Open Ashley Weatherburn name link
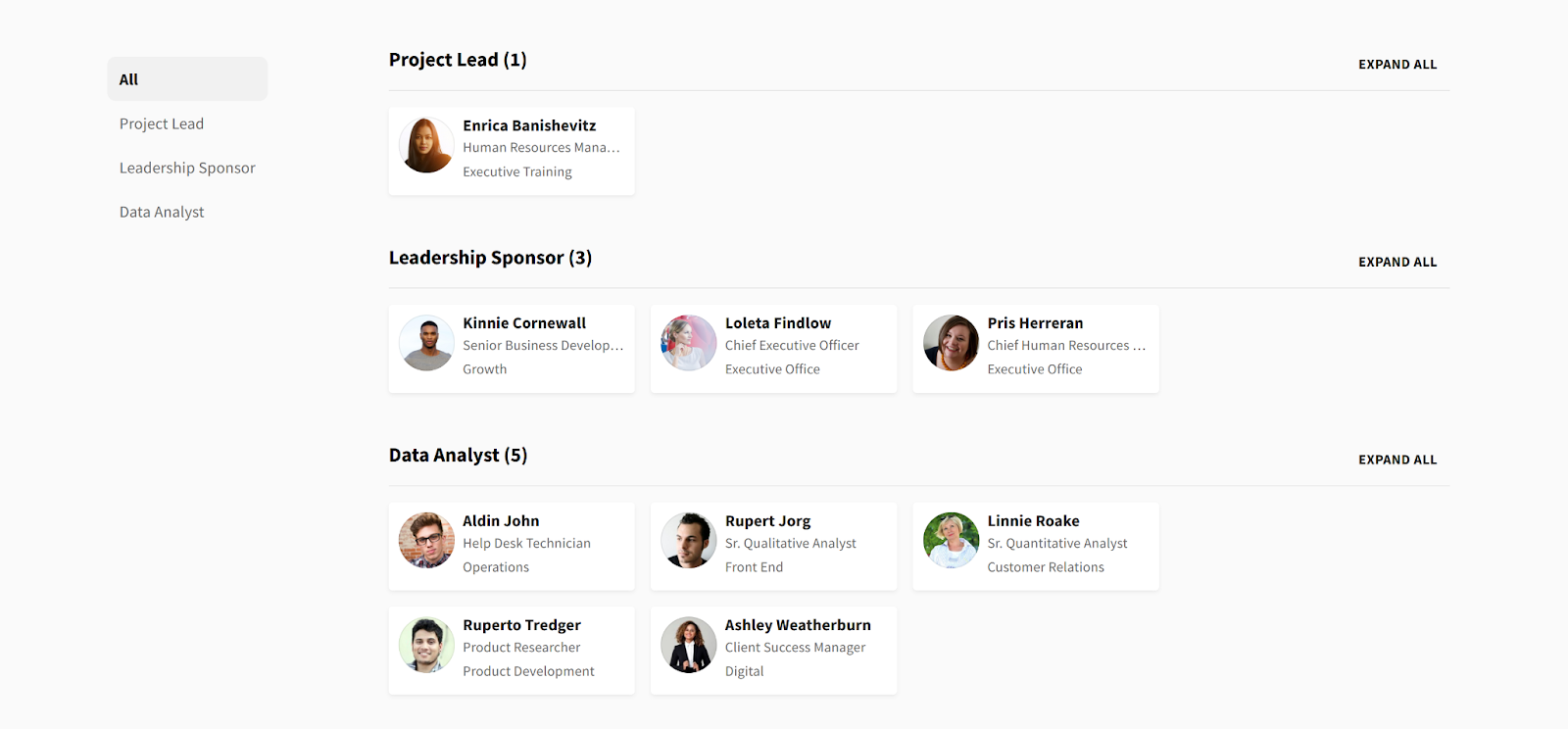 798,625
